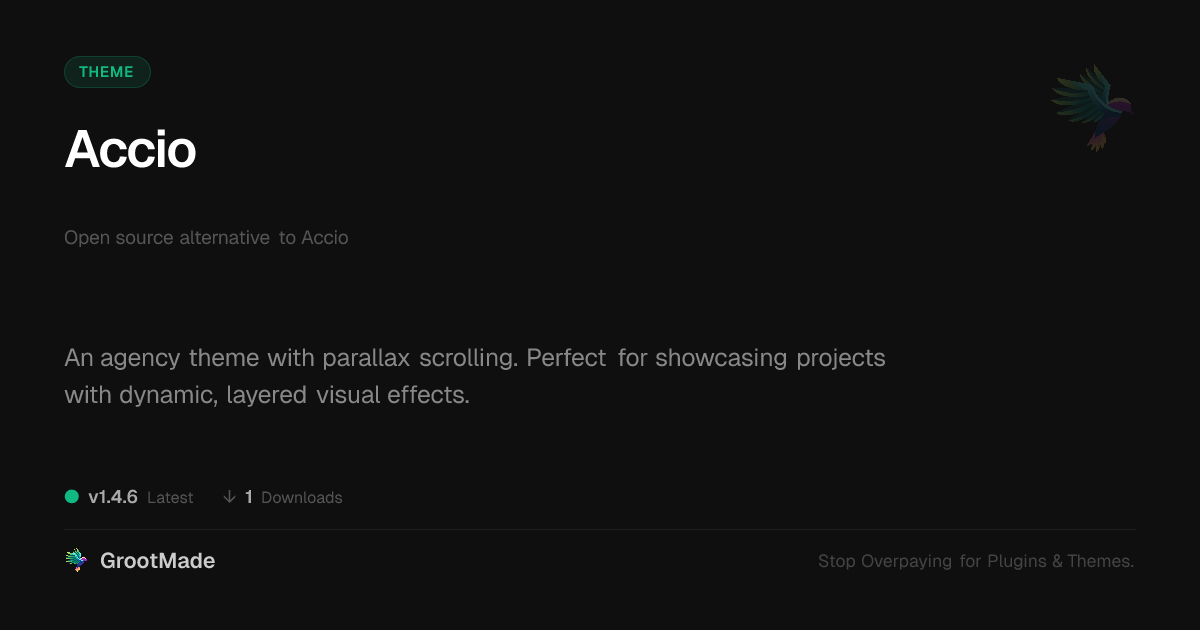Image resolution: width=1200 pixels, height=630 pixels.
Task: Click the green status dot
Action: click(x=72, y=497)
